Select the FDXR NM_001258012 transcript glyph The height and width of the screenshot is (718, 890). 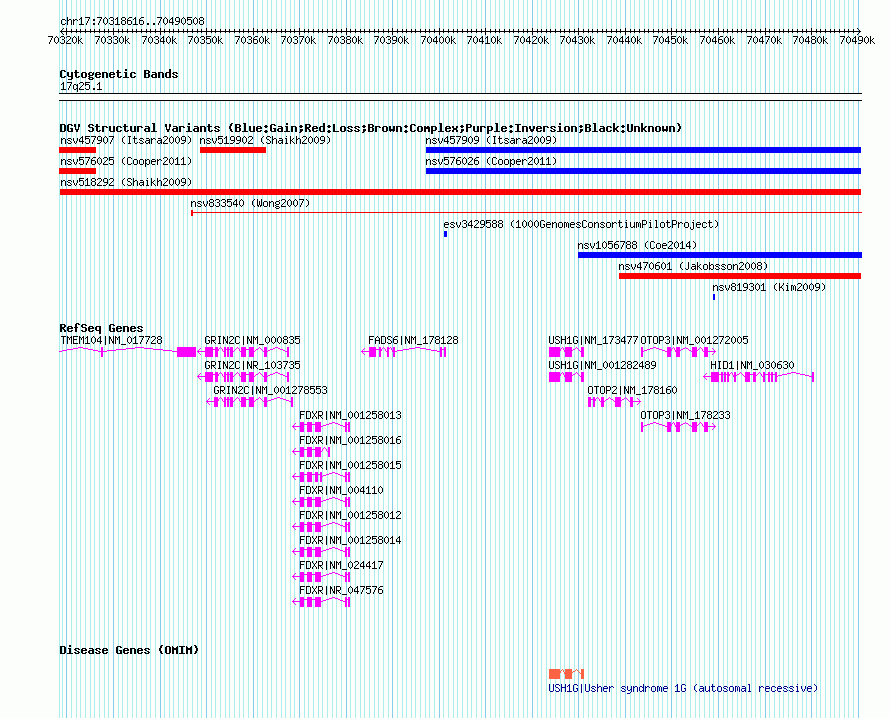click(x=321, y=527)
